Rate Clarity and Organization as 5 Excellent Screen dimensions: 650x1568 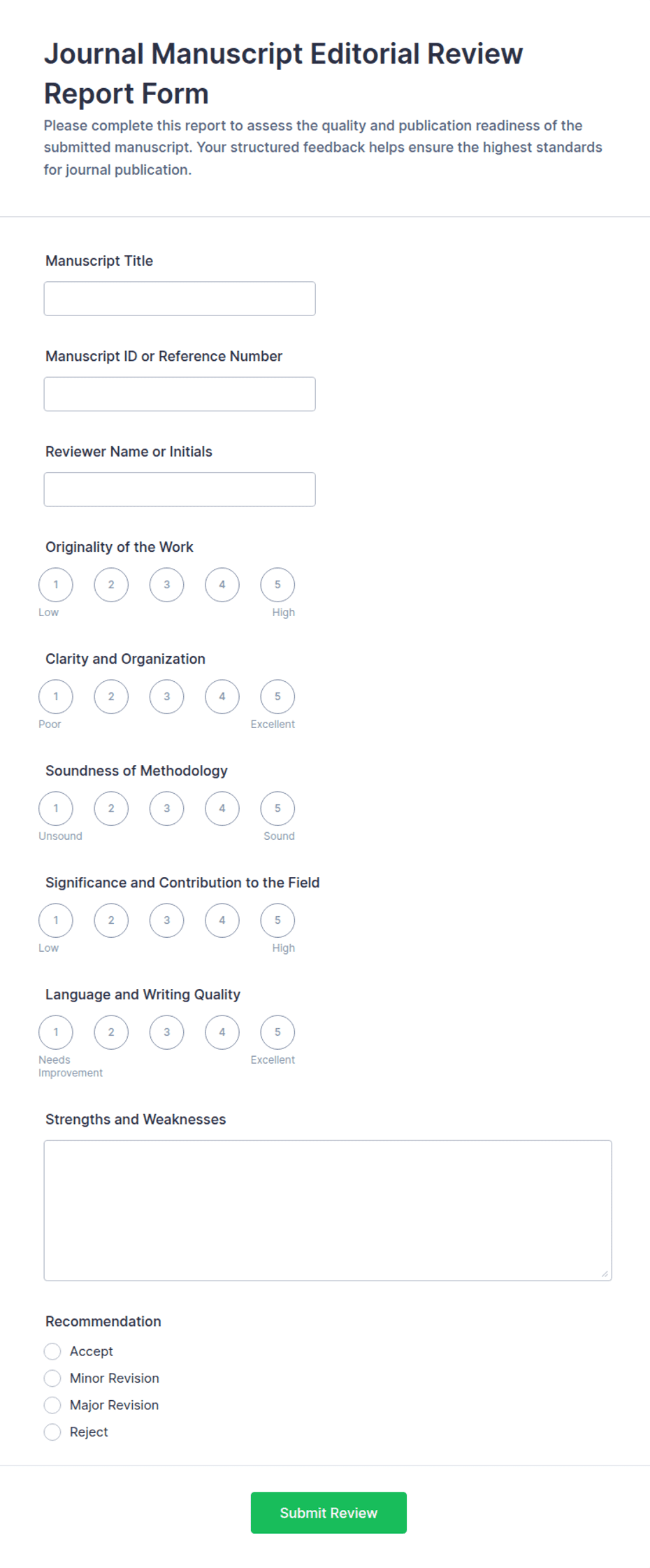click(277, 697)
